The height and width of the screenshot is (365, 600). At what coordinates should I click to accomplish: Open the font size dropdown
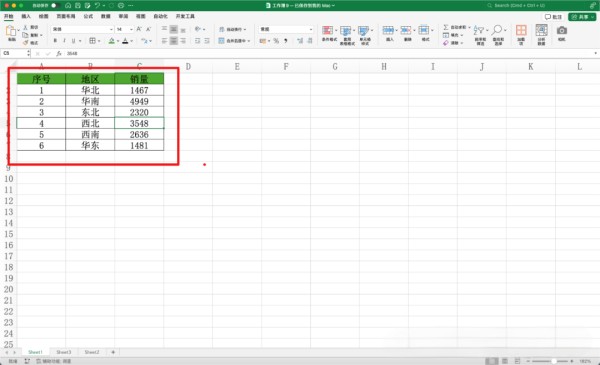point(131,29)
